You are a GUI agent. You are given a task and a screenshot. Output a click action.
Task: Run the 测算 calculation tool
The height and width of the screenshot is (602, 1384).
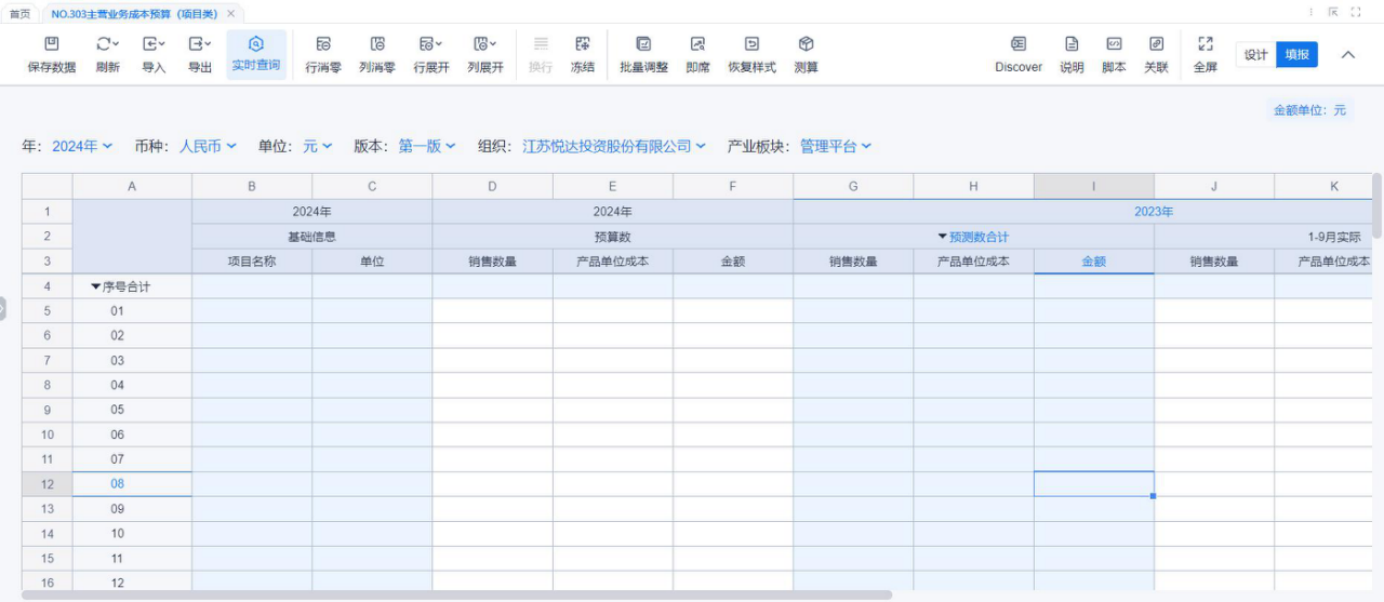click(806, 45)
